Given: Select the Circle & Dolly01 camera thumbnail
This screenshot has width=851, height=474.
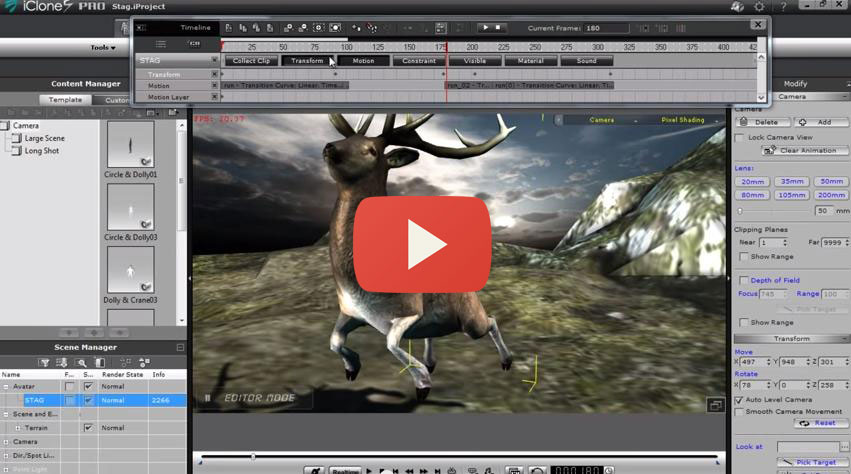Looking at the screenshot, I should pos(130,144).
